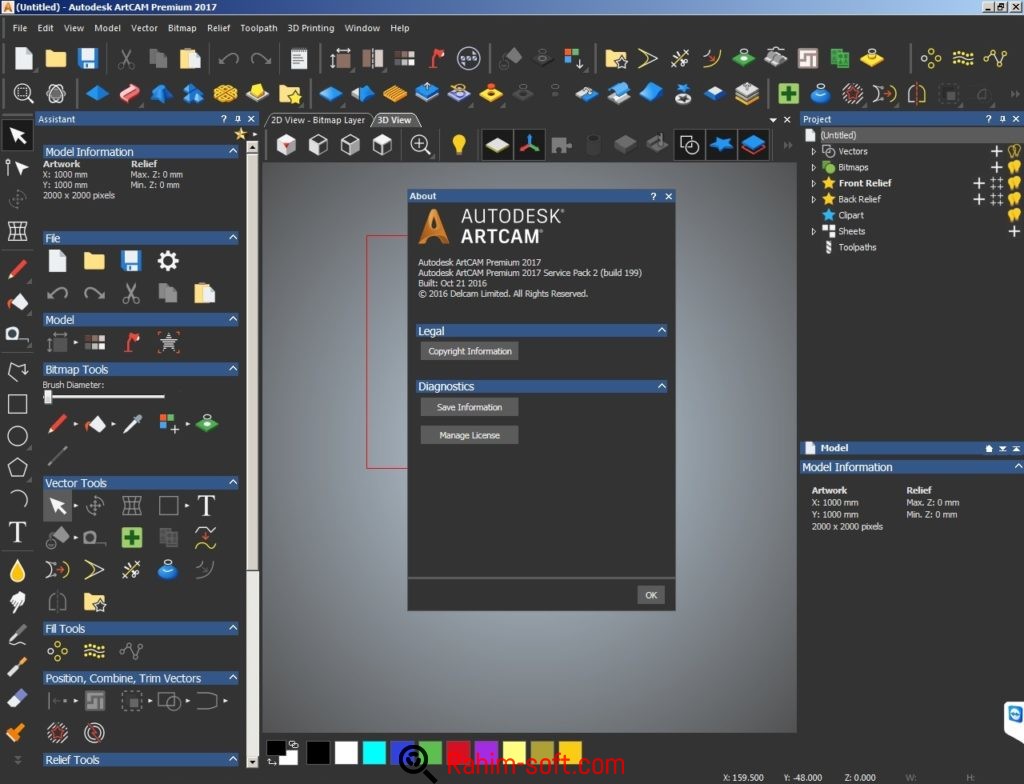1024x784 pixels.
Task: Click the zoom magnifier in the view toolbar
Action: coord(421,145)
